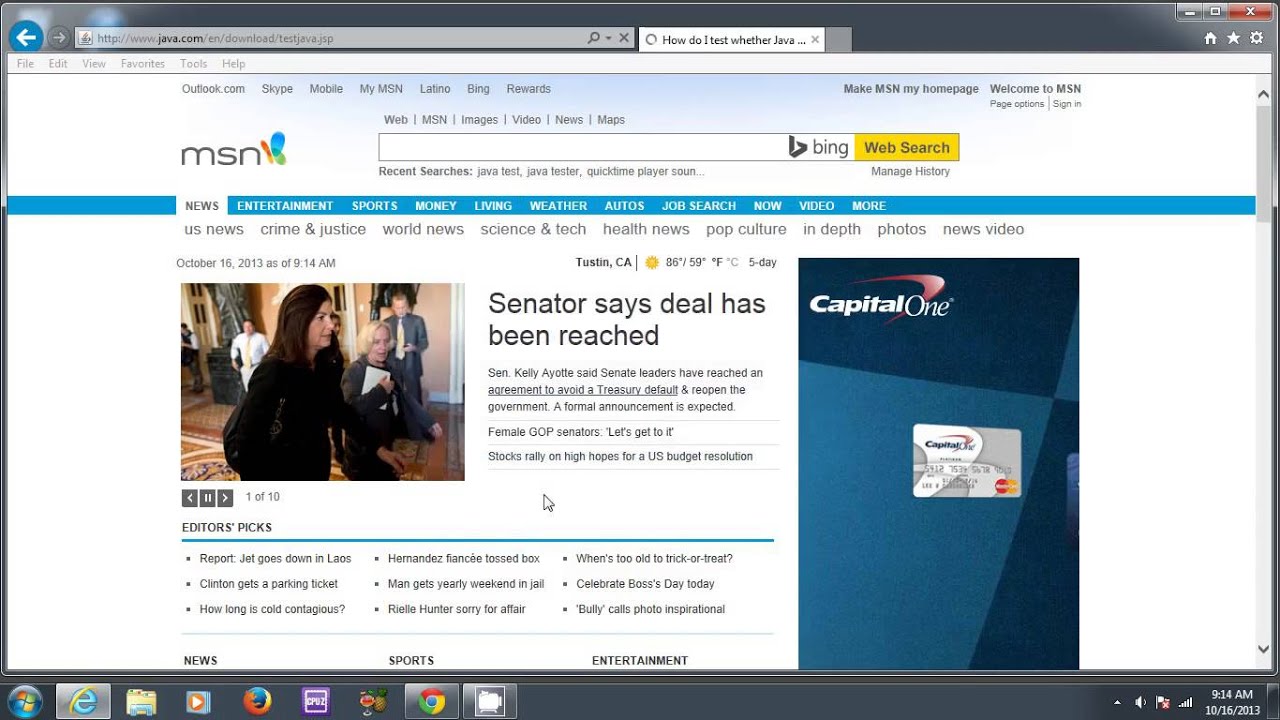Click the Sign in link
This screenshot has width=1280, height=720.
pos(1066,104)
